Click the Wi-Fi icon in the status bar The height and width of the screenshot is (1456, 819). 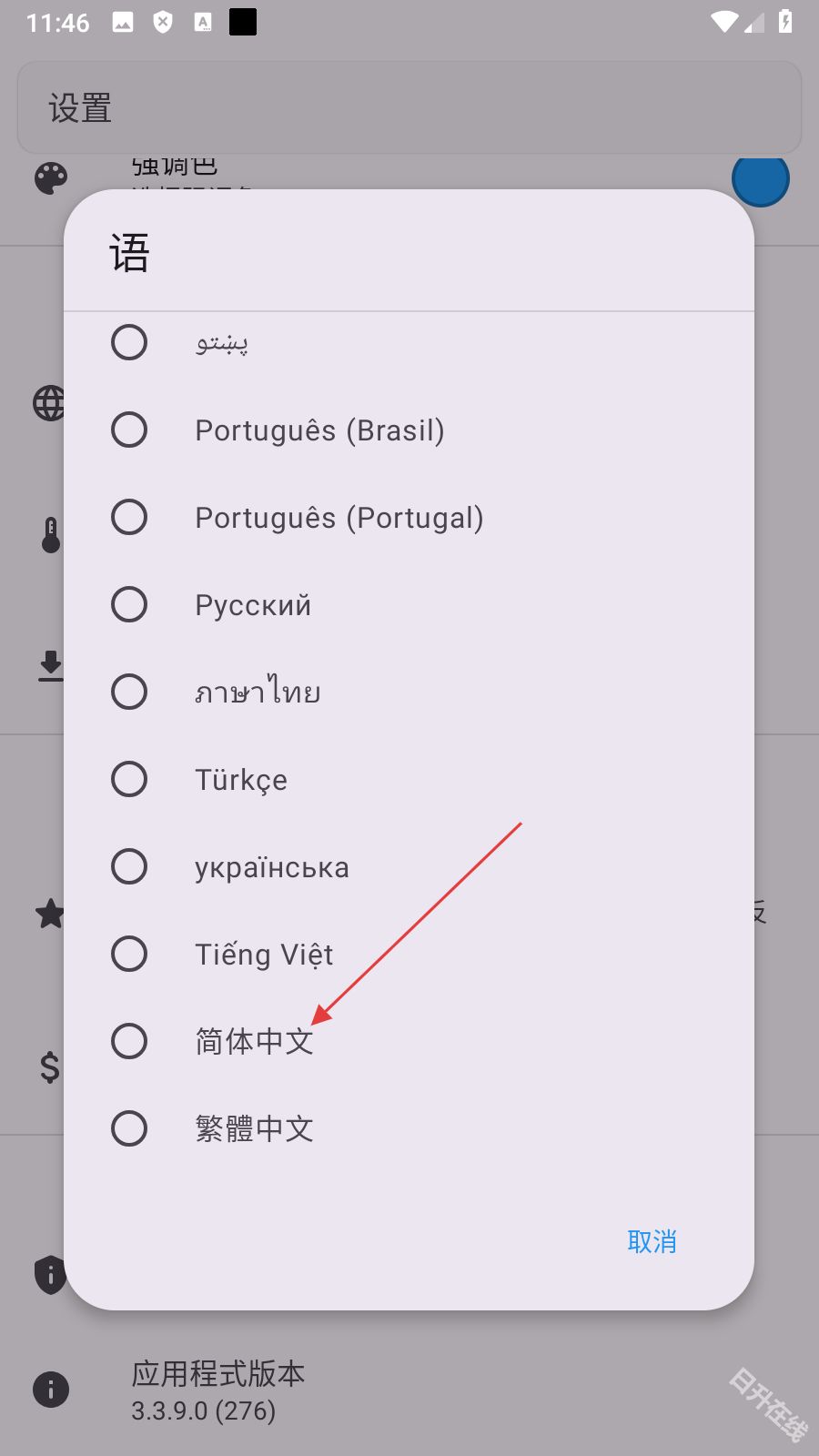pos(723,21)
